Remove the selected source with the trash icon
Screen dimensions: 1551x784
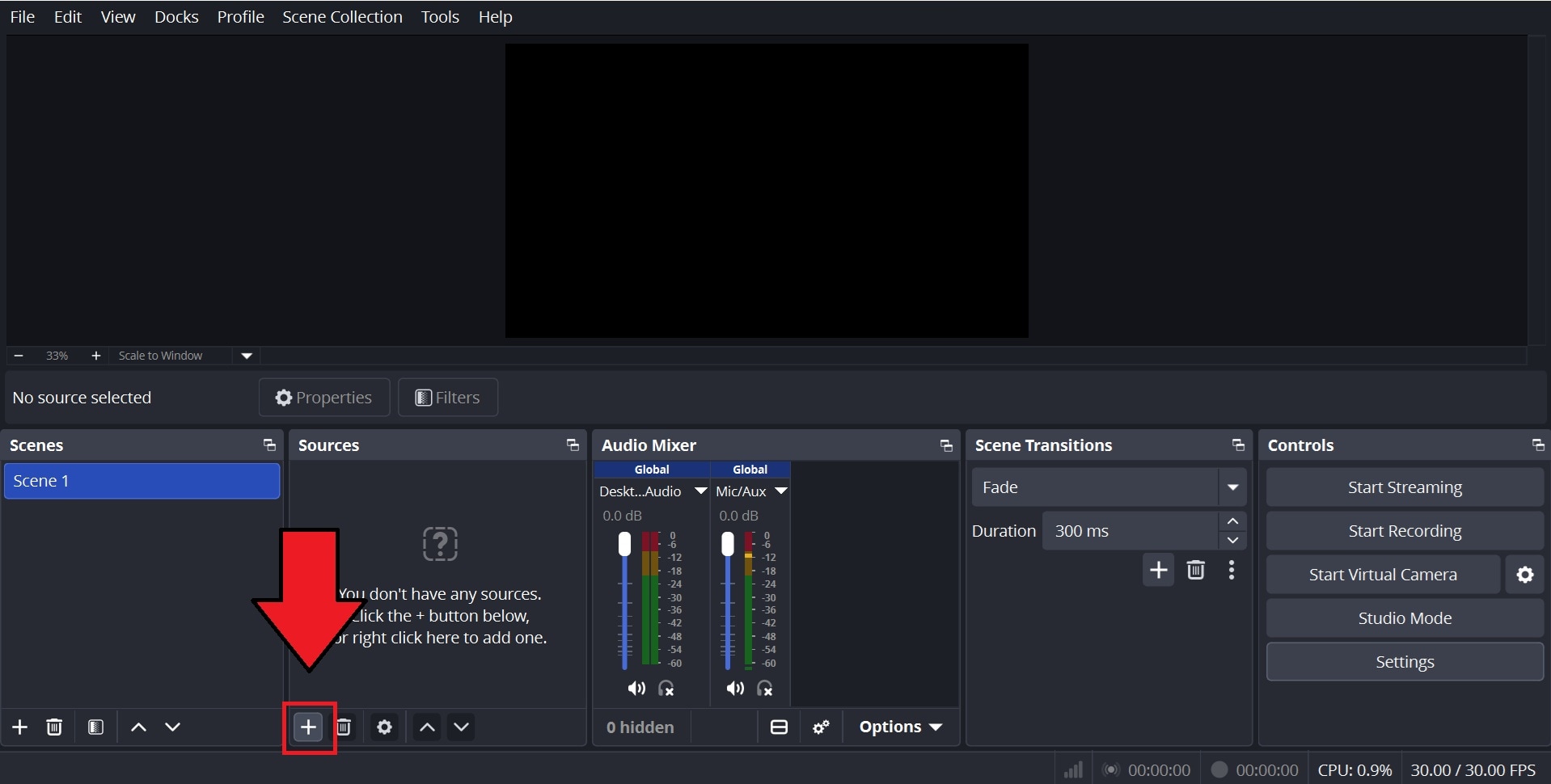[x=344, y=727]
